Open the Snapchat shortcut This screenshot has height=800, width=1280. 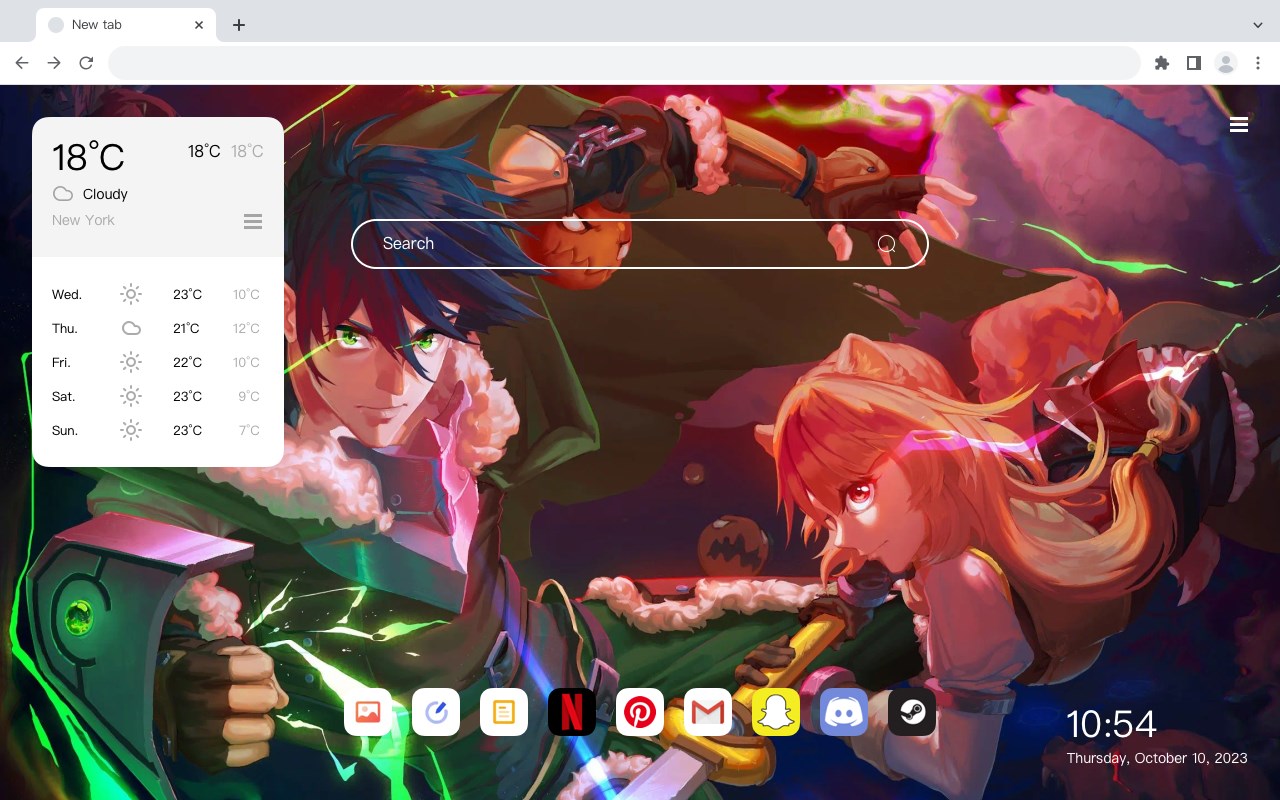click(x=776, y=712)
